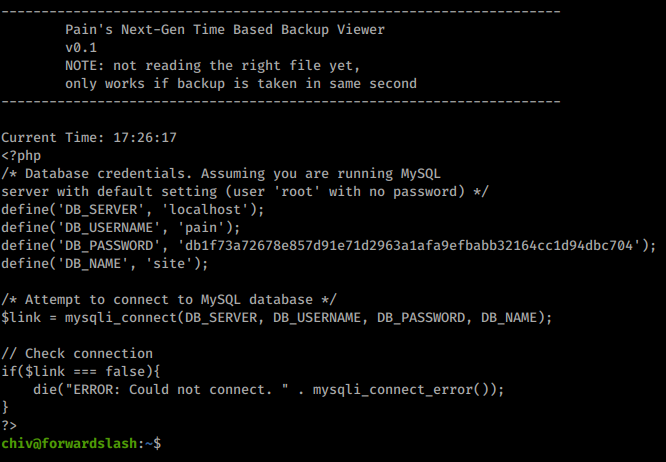Click the closing ?> PHP tag

coord(10,424)
